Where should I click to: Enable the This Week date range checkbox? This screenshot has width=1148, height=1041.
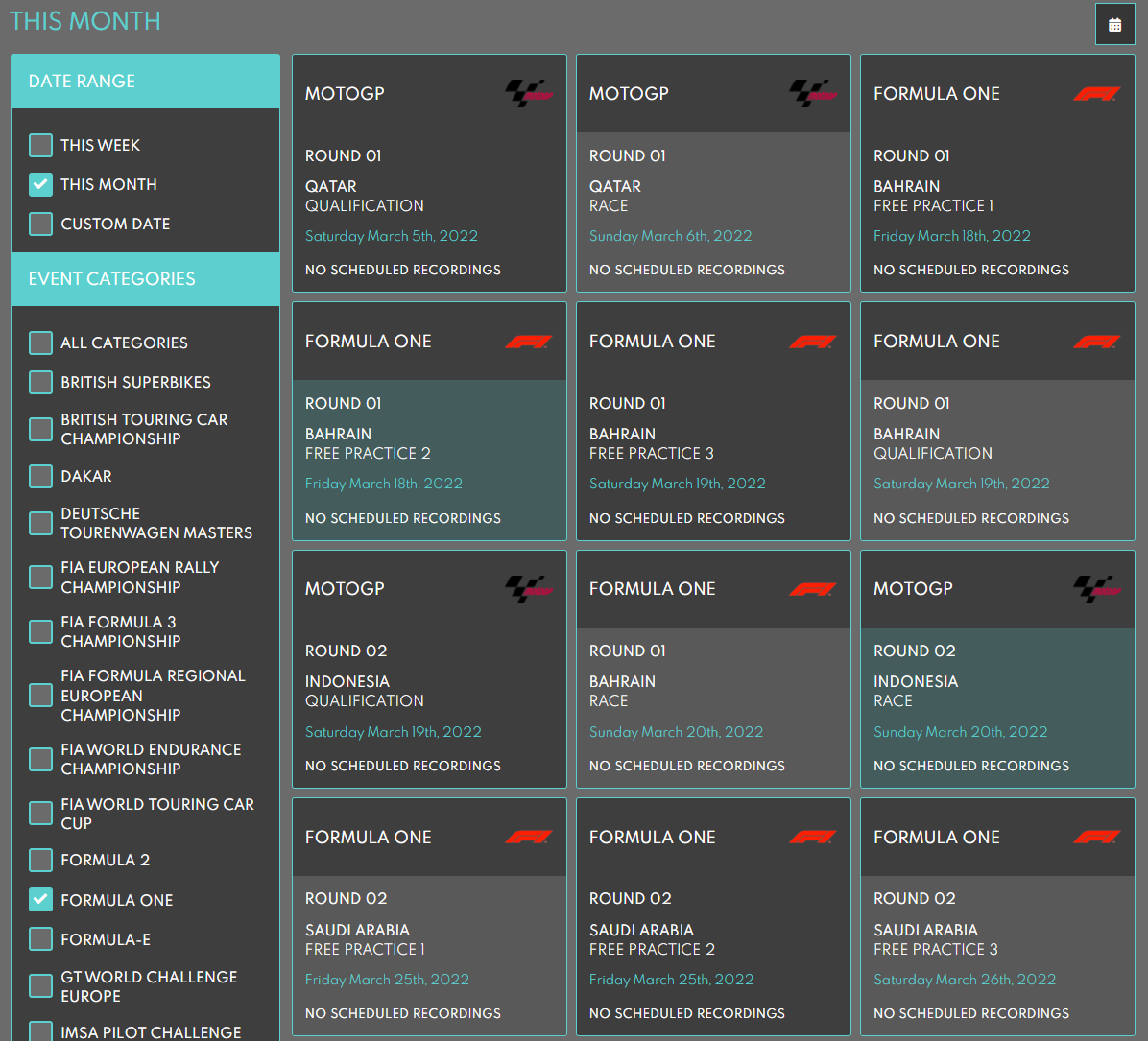click(x=40, y=145)
